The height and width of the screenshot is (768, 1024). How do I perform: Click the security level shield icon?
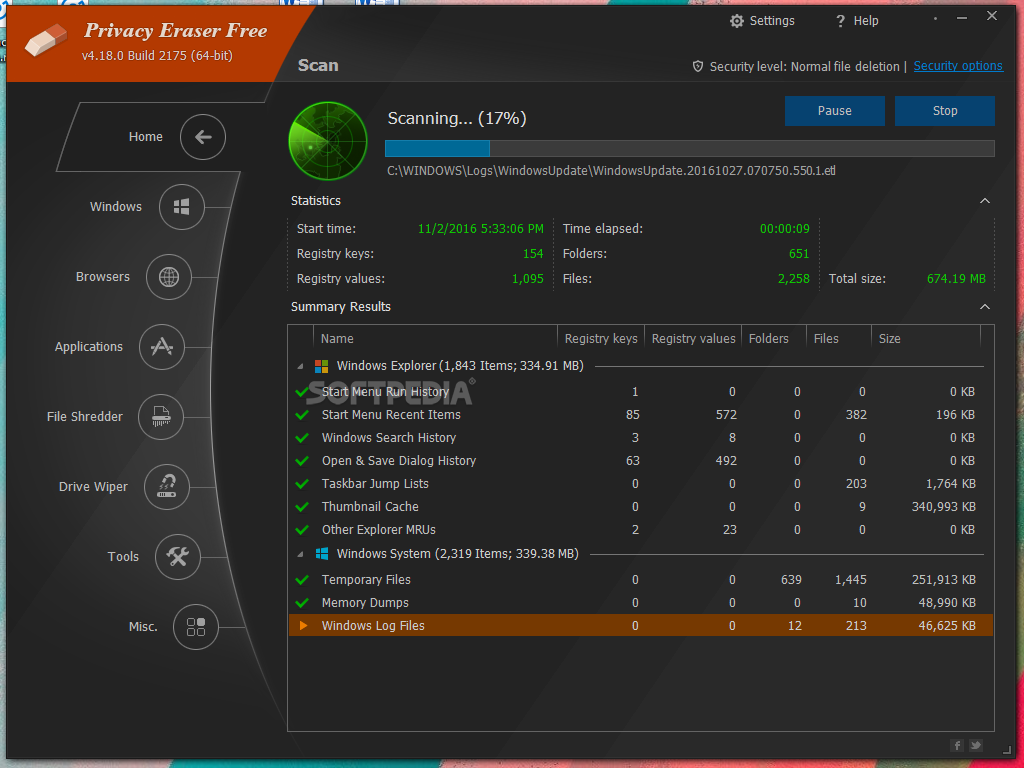pos(697,67)
